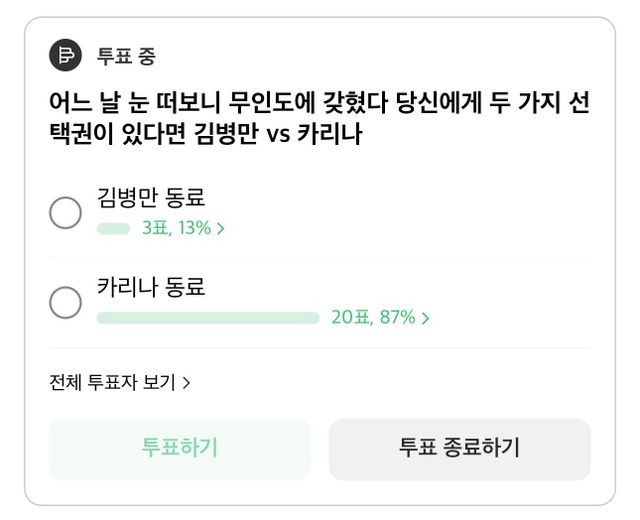
Task: Click the long 87% vote progress bar
Action: tap(208, 318)
